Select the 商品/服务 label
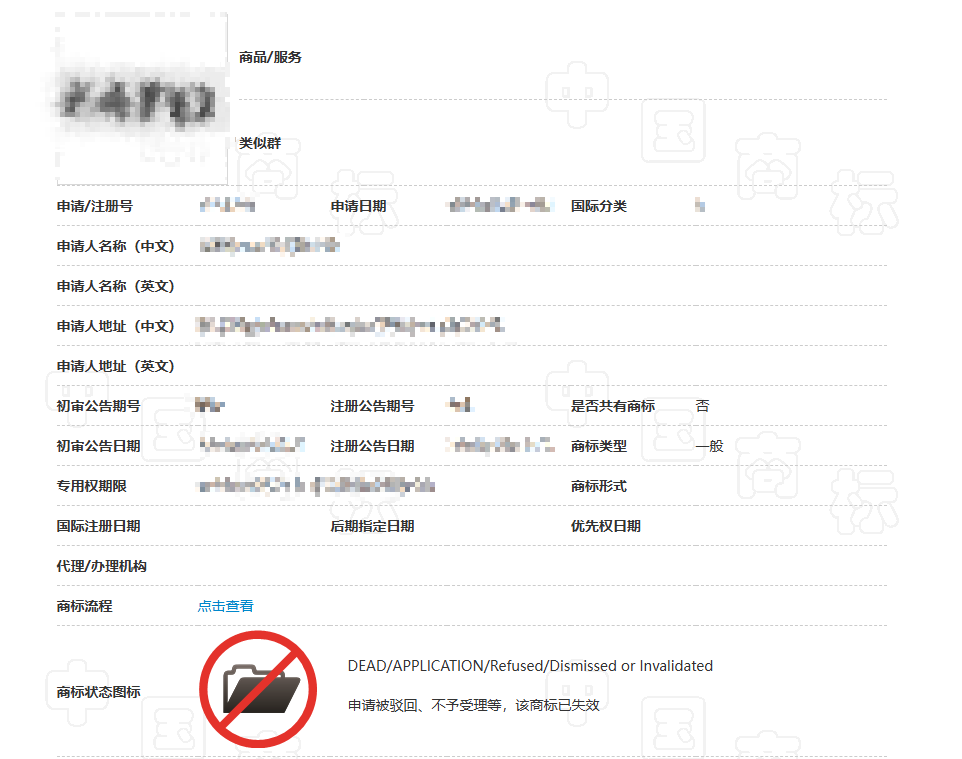 point(270,57)
